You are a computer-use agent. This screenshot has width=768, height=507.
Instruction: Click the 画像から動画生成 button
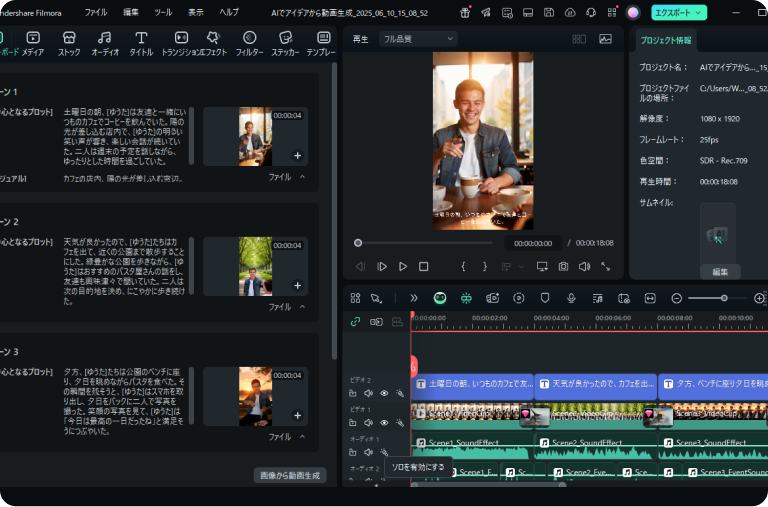click(290, 475)
